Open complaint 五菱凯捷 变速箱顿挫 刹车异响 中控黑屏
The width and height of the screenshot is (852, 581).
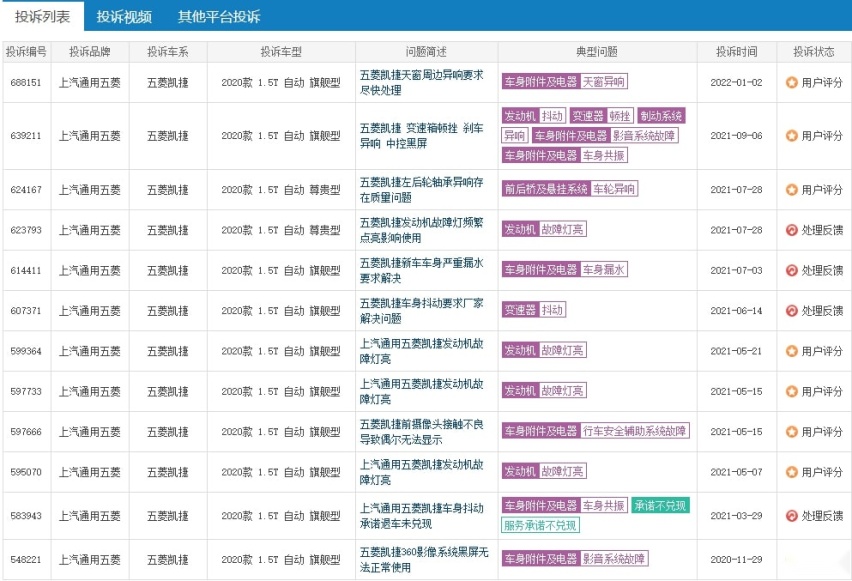click(421, 136)
